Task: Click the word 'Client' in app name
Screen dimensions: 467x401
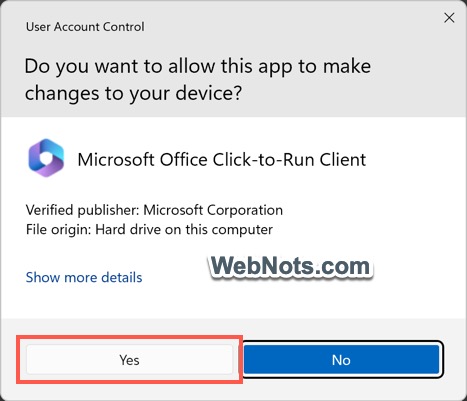Action: point(343,159)
